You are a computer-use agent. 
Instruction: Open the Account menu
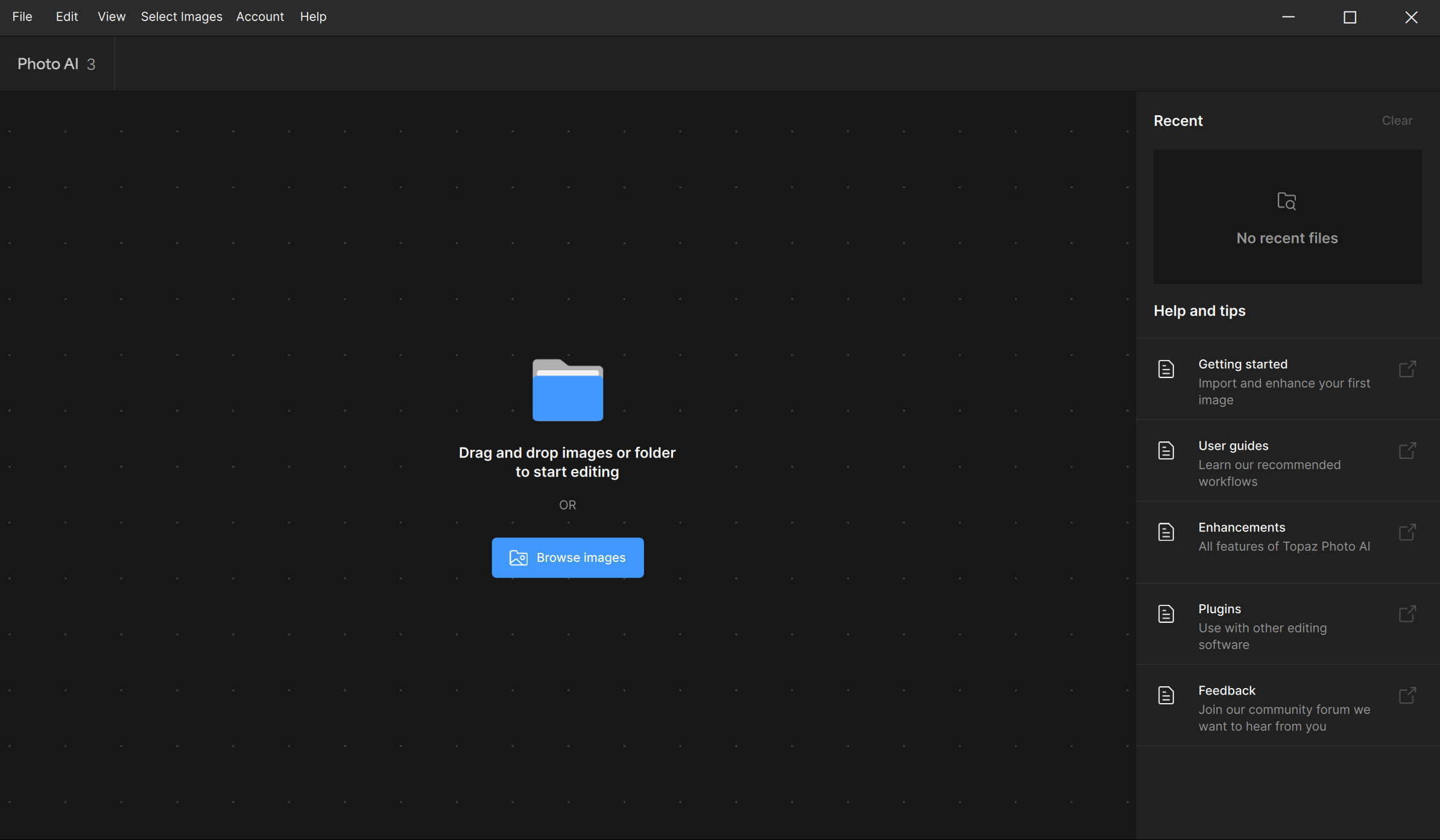tap(260, 17)
